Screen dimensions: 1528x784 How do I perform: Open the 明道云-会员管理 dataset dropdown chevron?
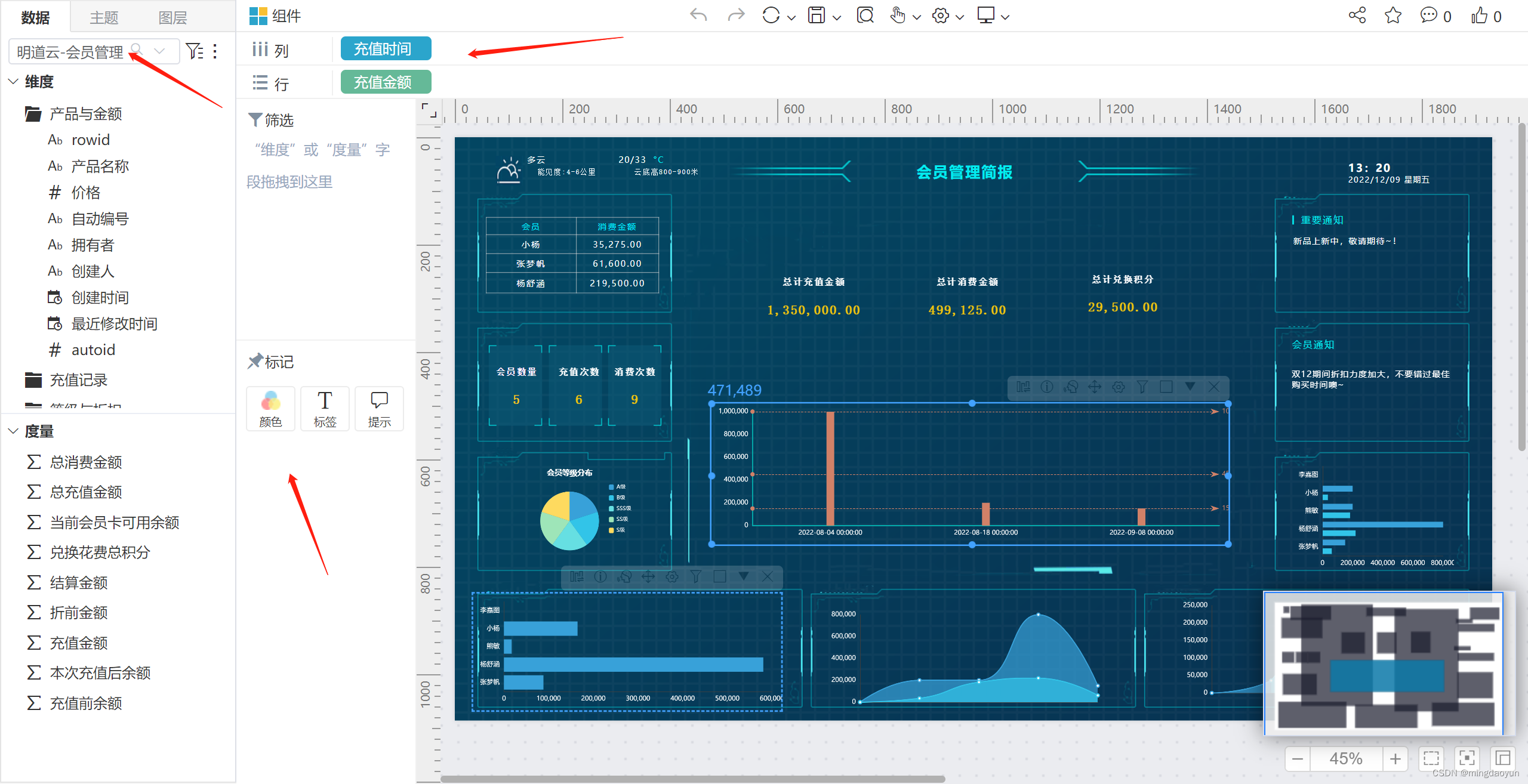click(x=159, y=51)
